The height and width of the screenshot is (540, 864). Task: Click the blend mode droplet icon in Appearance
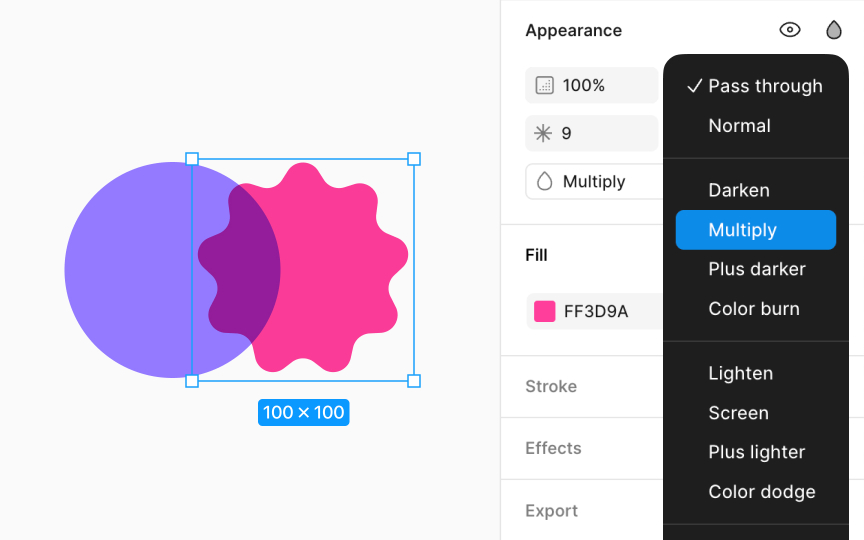(834, 30)
